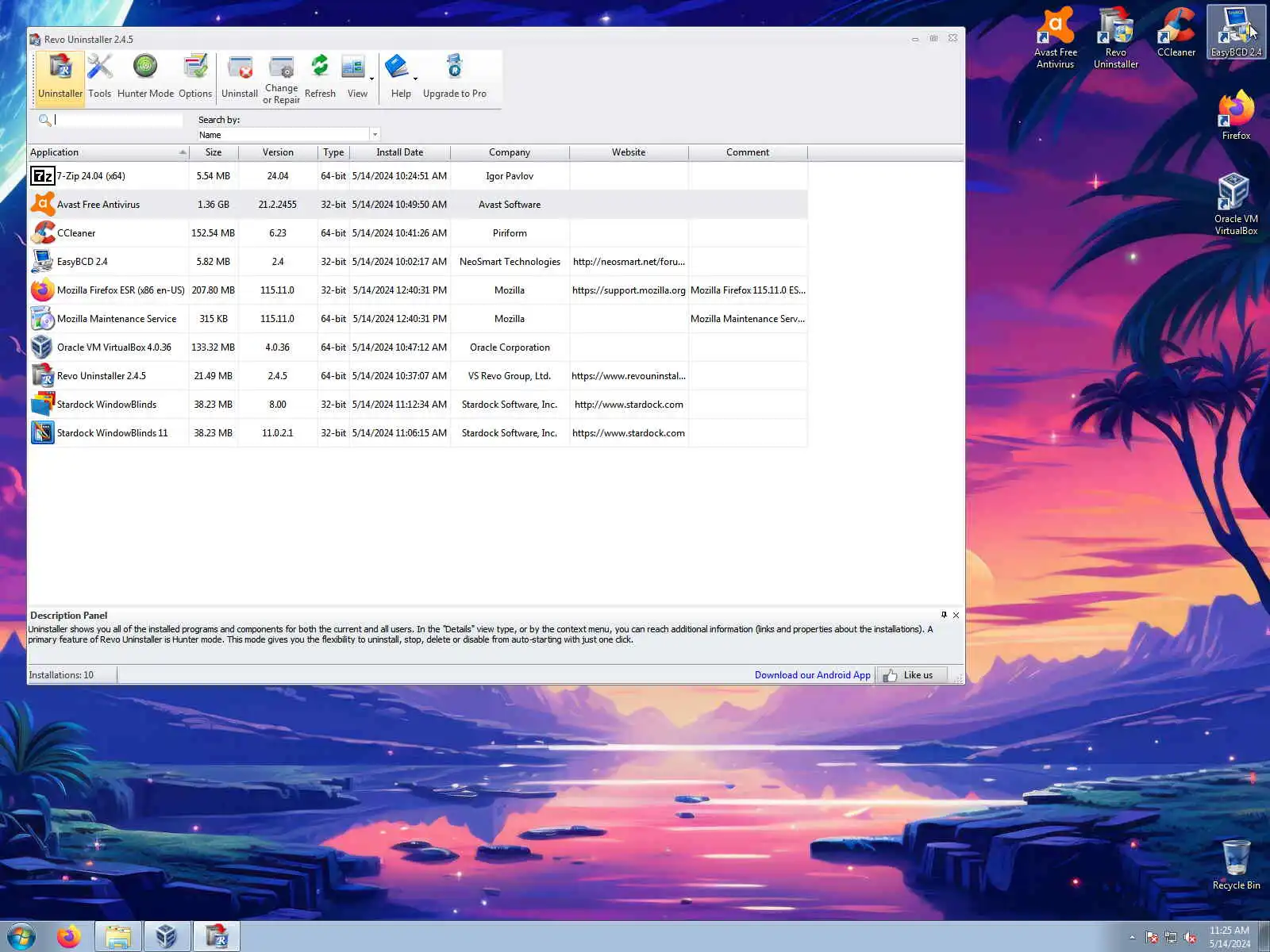Select the Mozilla Firefox ESR row icon
Viewport: 1270px width, 952px height.
(x=43, y=290)
